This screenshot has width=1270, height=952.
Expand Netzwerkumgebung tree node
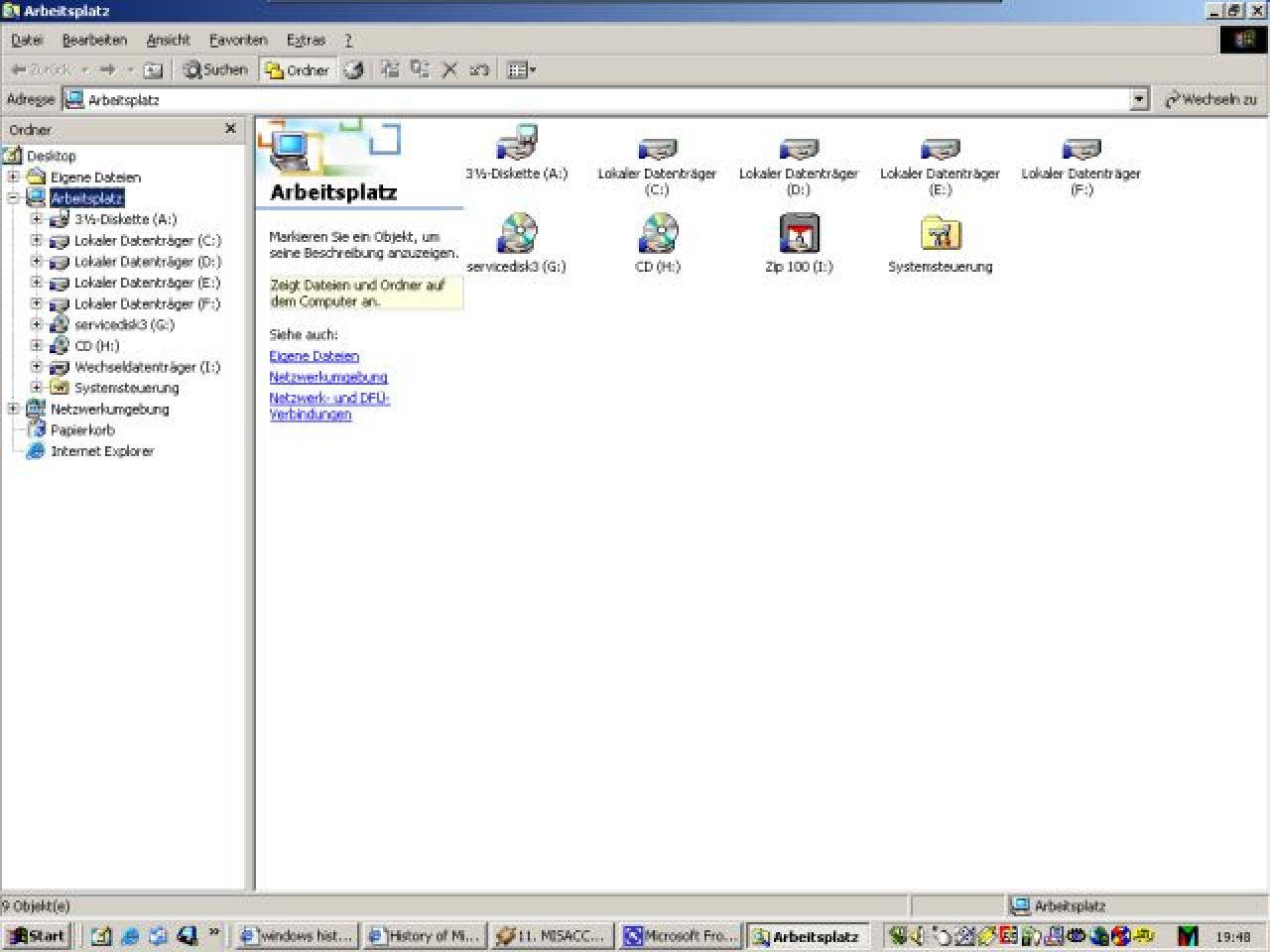[14, 409]
